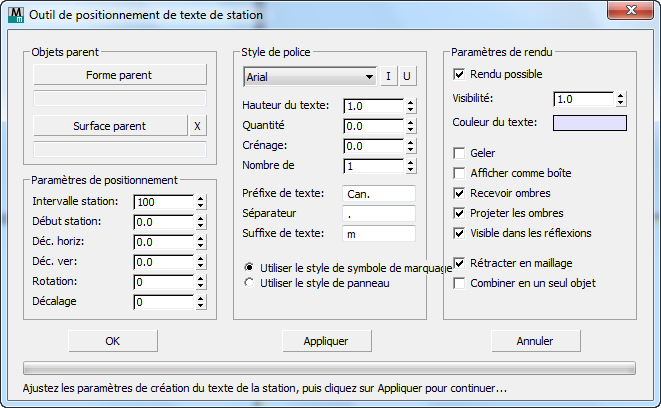Screen dimensions: 661x408
Task: Toggle the underline (U) font button
Action: [x=407, y=76]
